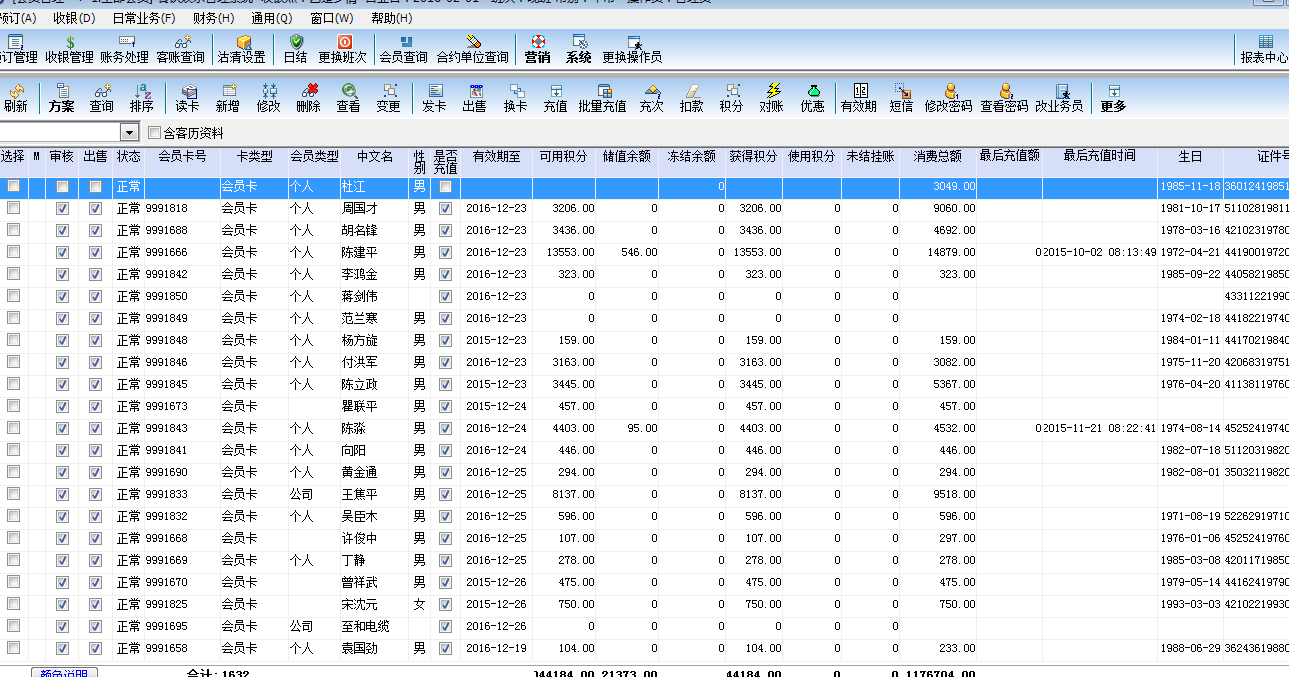Click the 发卡 issue card icon
This screenshot has width=1289, height=677.
click(434, 98)
